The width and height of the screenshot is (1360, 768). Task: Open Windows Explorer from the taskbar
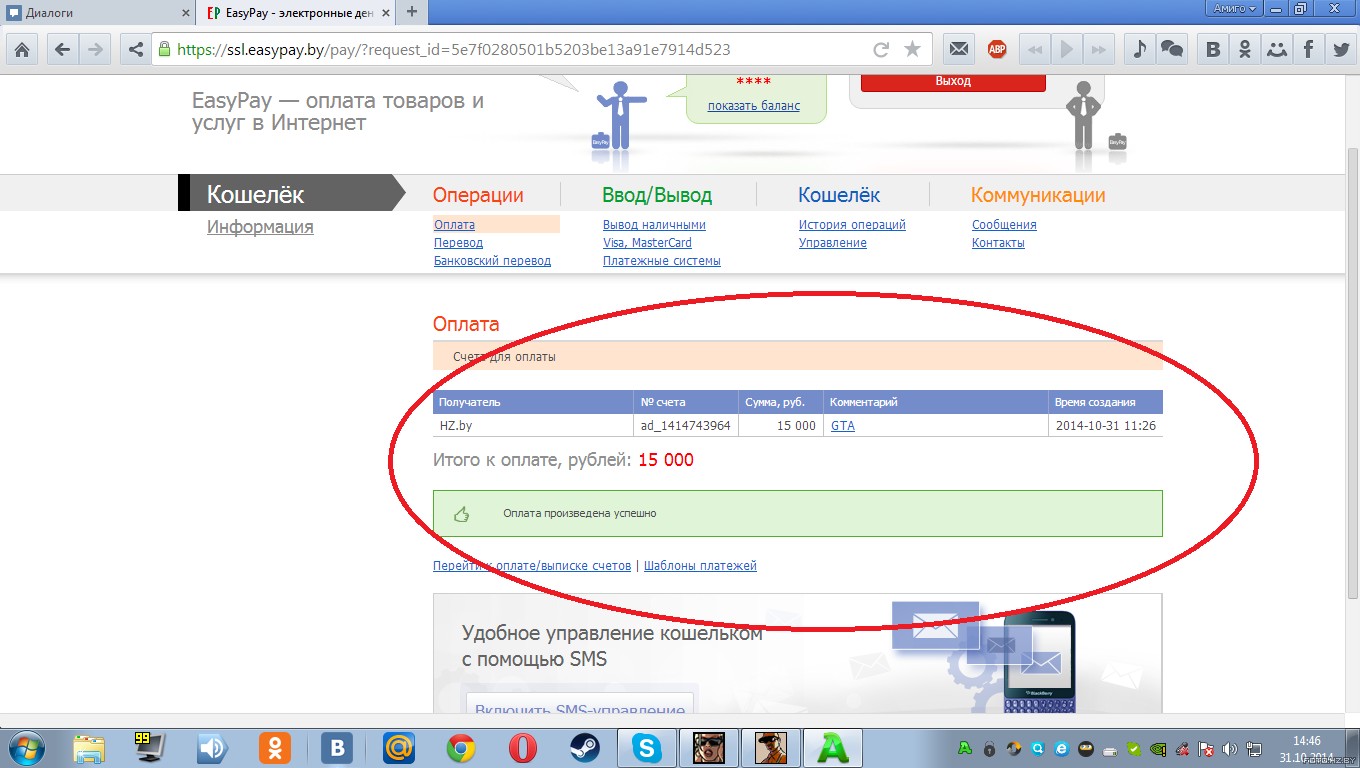[89, 748]
